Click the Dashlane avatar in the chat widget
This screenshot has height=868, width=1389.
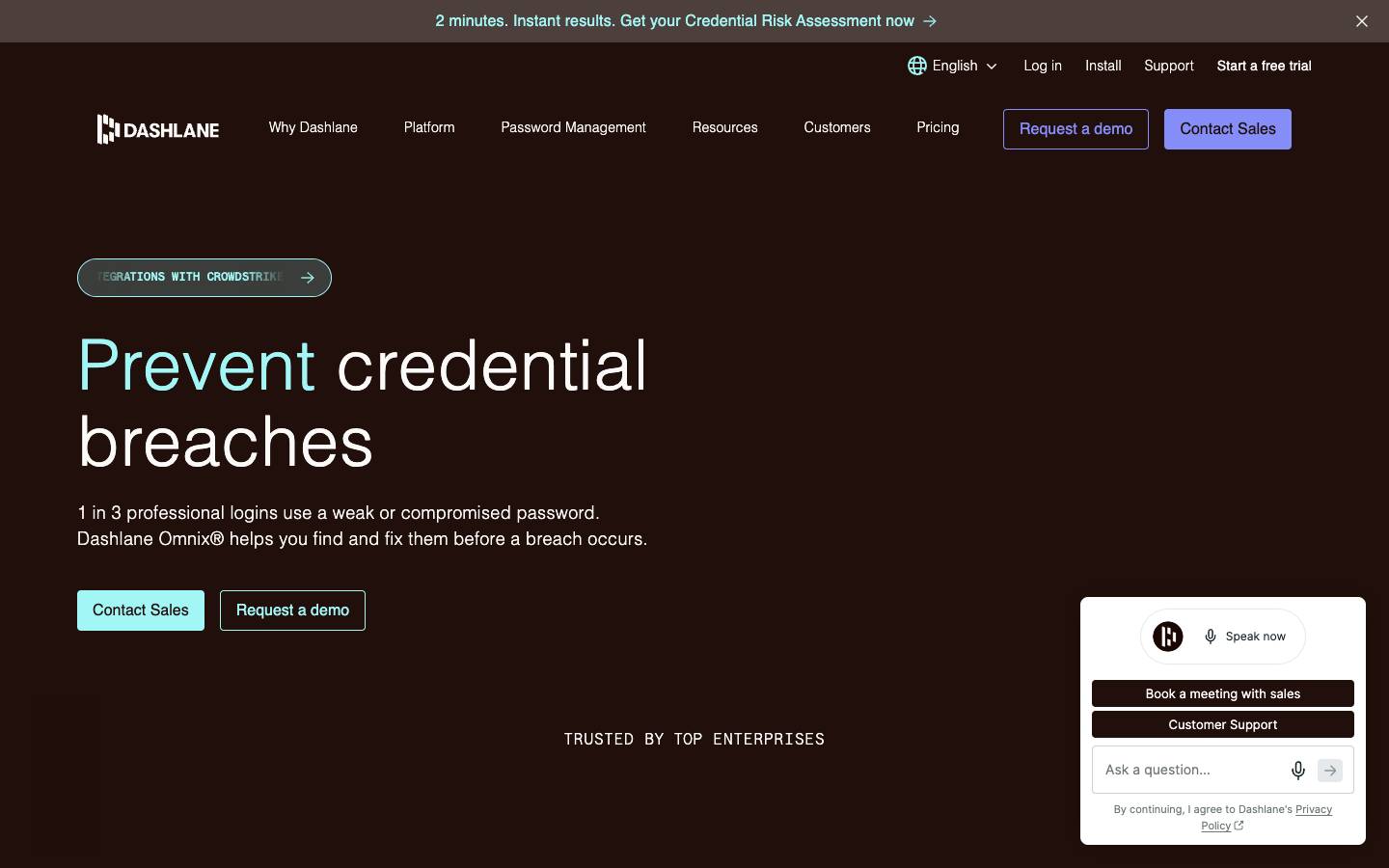[1168, 637]
